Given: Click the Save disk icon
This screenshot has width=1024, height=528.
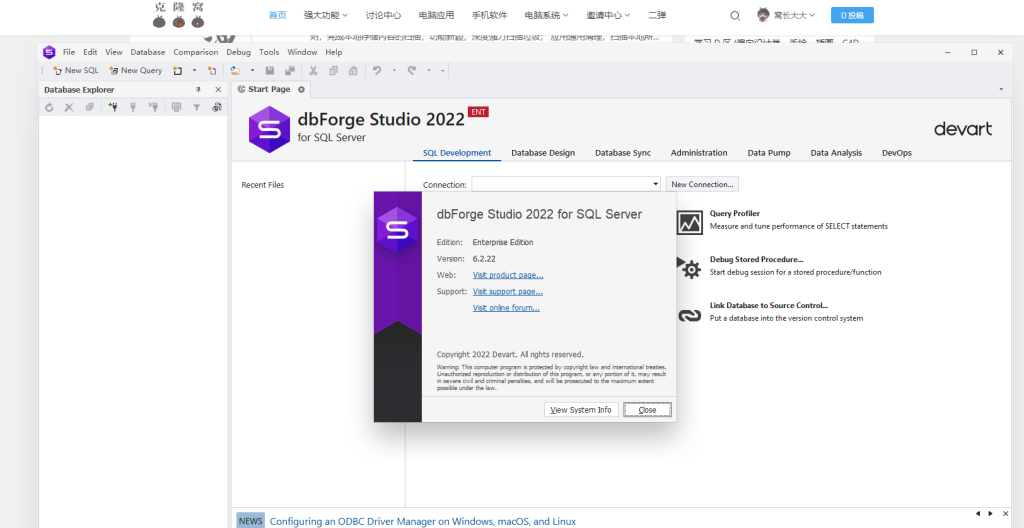Looking at the screenshot, I should (x=270, y=71).
